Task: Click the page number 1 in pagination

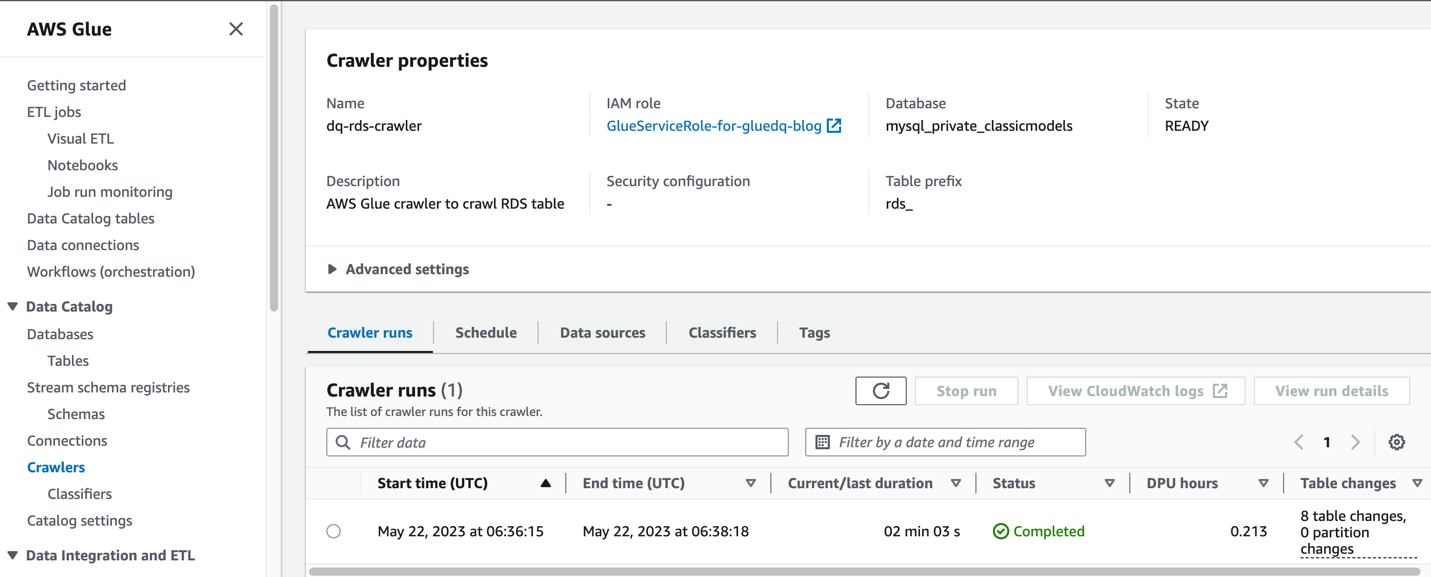Action: point(1327,442)
